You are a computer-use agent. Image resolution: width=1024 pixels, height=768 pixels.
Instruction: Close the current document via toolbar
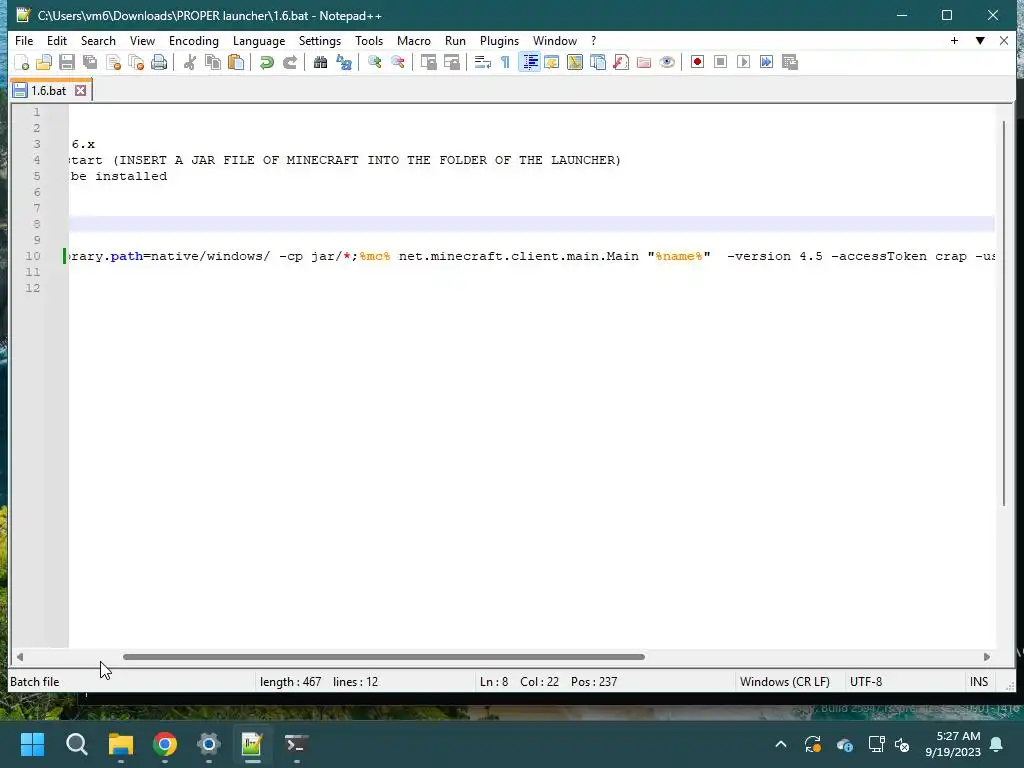tap(114, 62)
